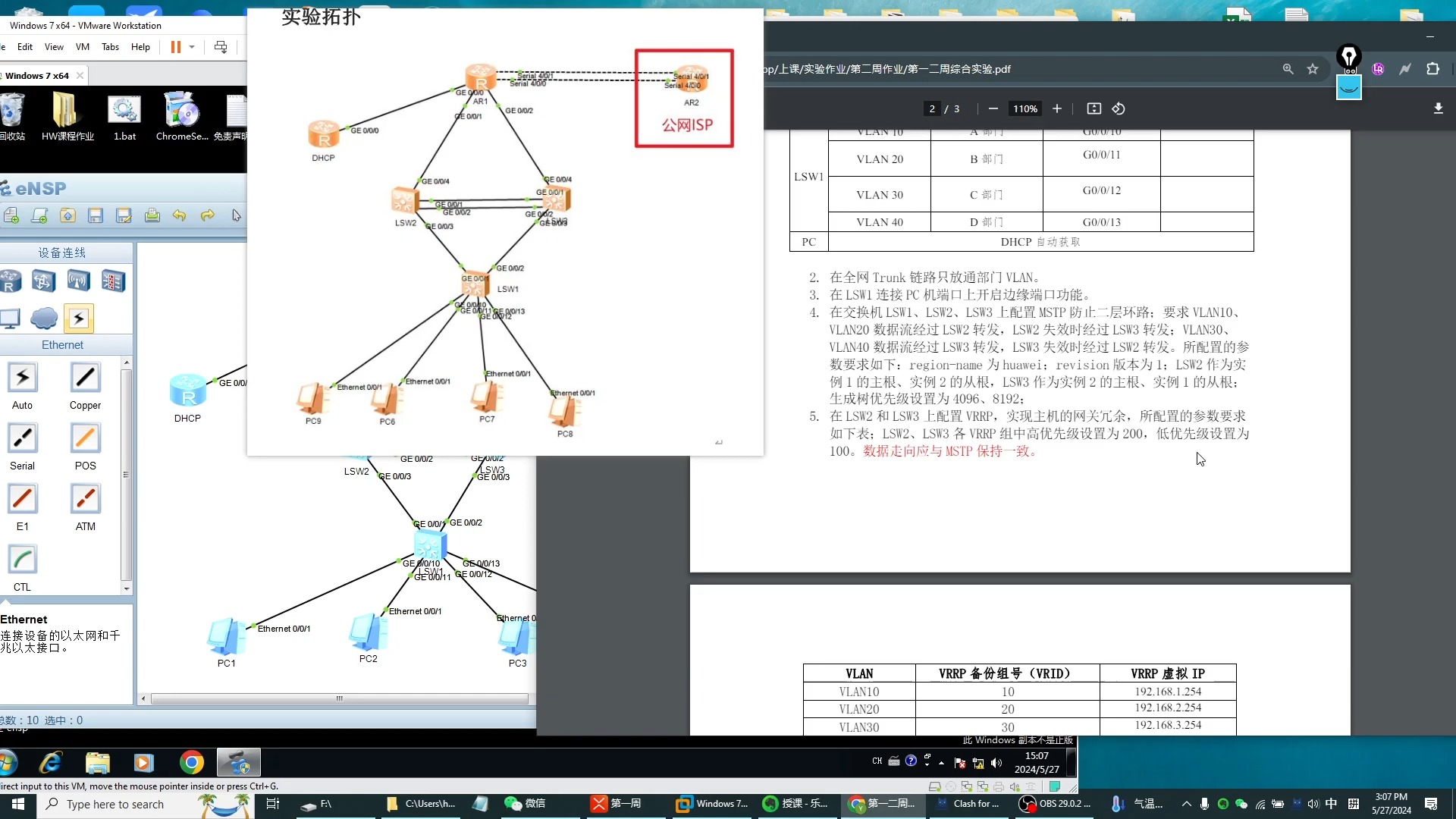The height and width of the screenshot is (819, 1456).
Task: Open topology file via folder icon
Action: click(x=67, y=216)
